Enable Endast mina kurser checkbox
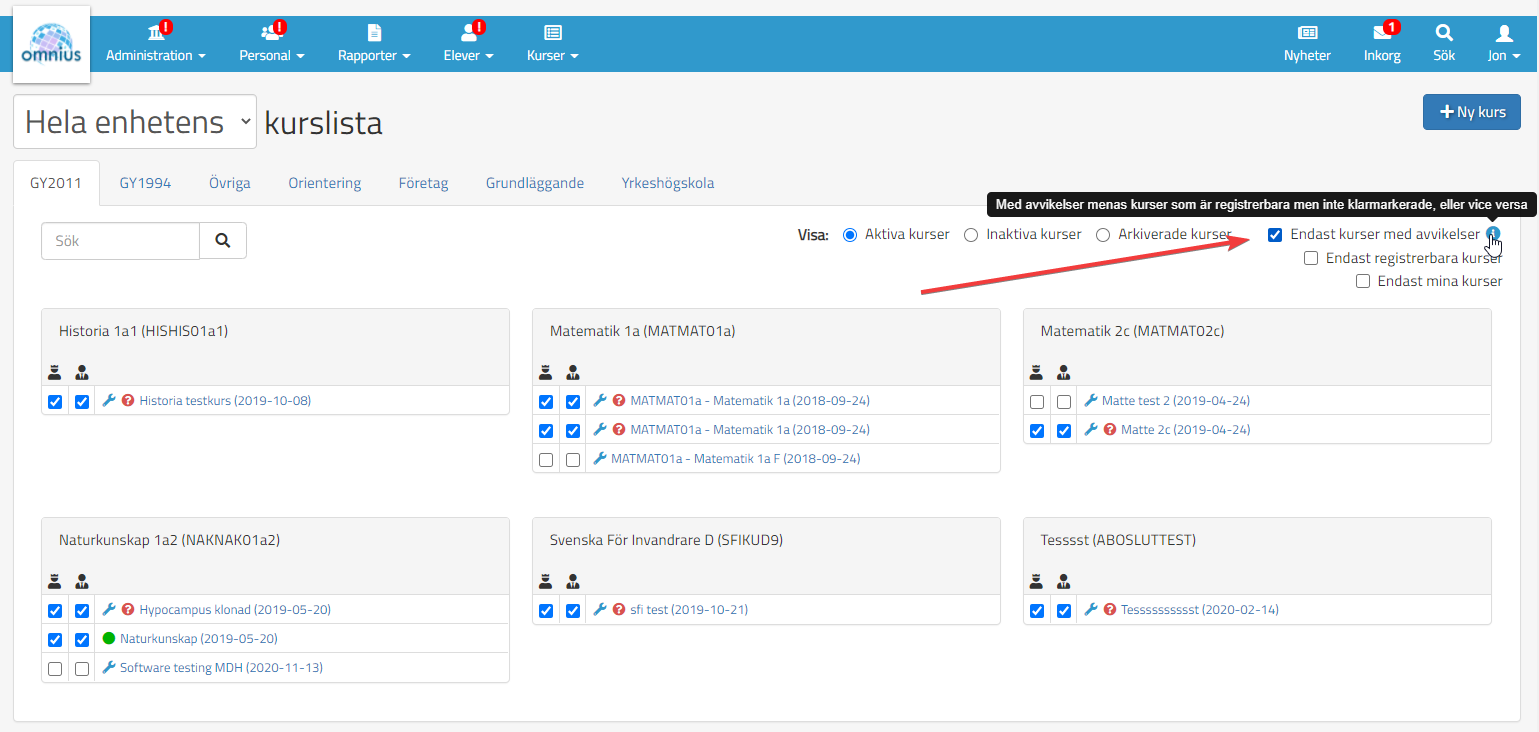Image resolution: width=1539 pixels, height=732 pixels. [x=1362, y=282]
